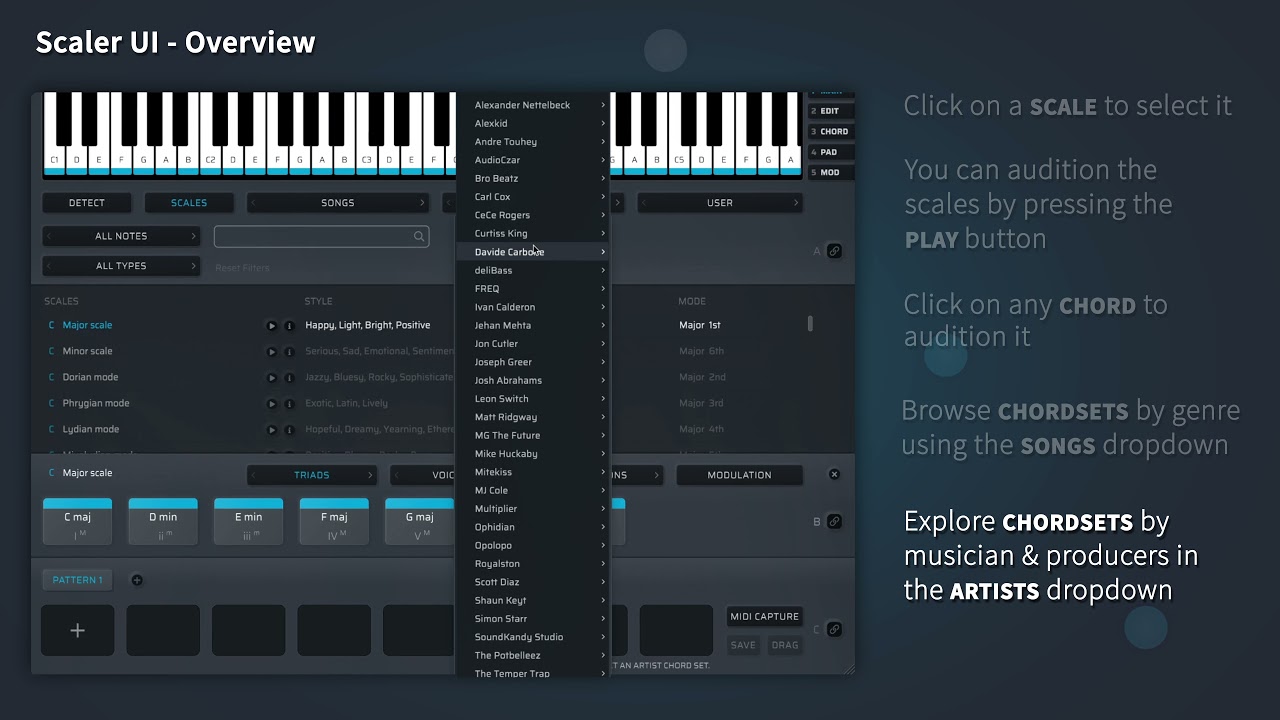The width and height of the screenshot is (1280, 720).
Task: Click the SAVE button
Action: pos(743,645)
